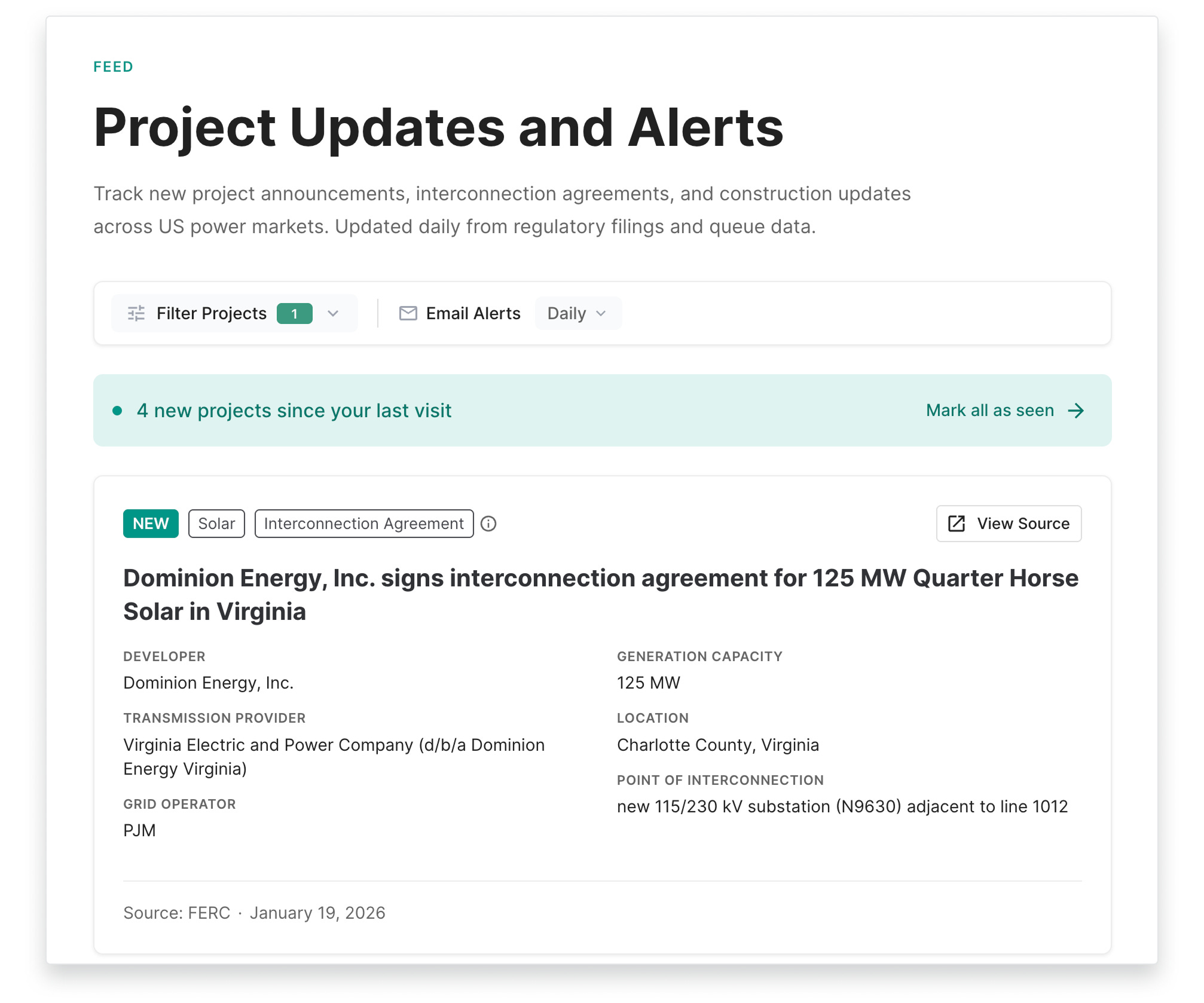The width and height of the screenshot is (1204, 1003).
Task: Click the NEW badge on project card
Action: coord(151,524)
